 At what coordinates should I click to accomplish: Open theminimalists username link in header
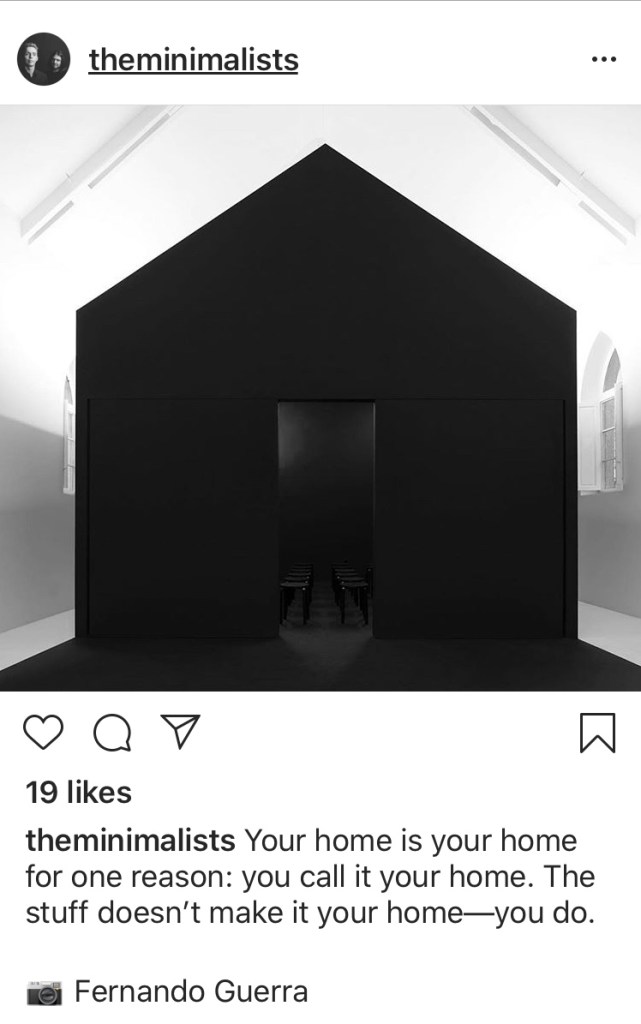(x=193, y=59)
